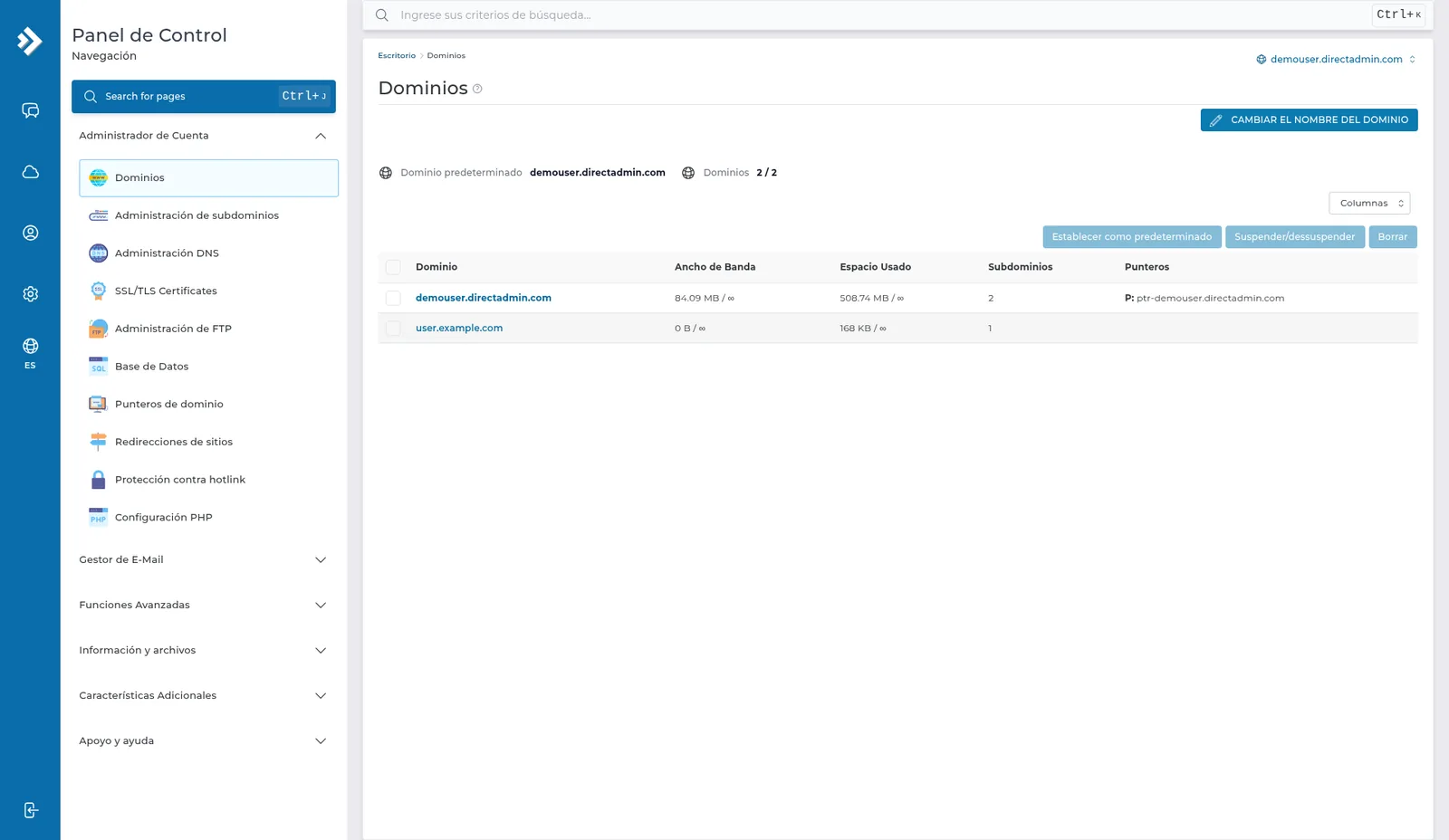
Task: Click the Cambiar el nombre del dominio button
Action: click(x=1309, y=119)
